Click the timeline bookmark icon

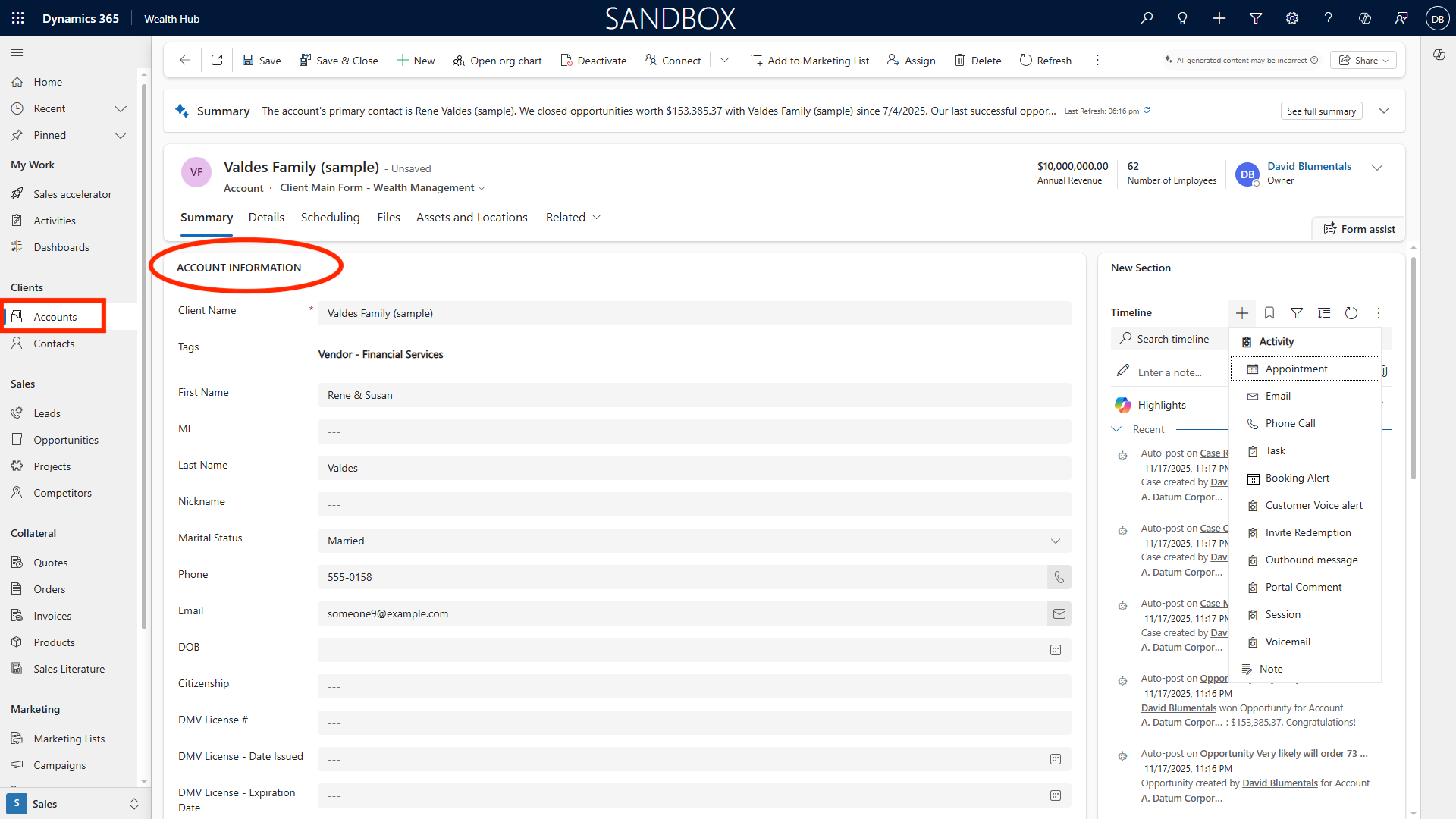pyautogui.click(x=1269, y=313)
